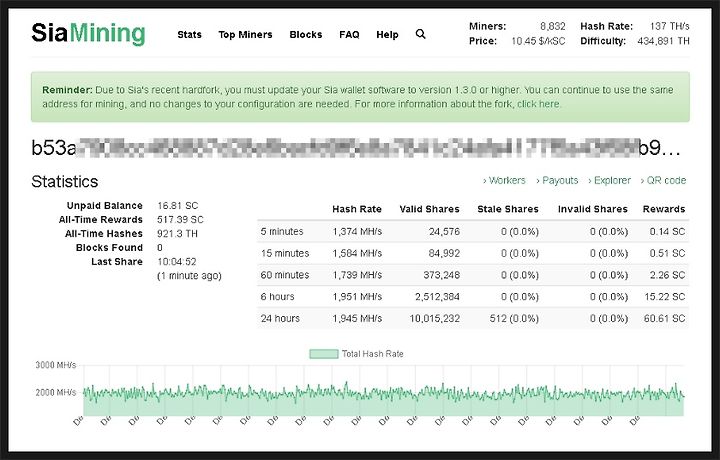Select the '(1 minute ago)' text
This screenshot has width=720, height=460.
coord(189,276)
